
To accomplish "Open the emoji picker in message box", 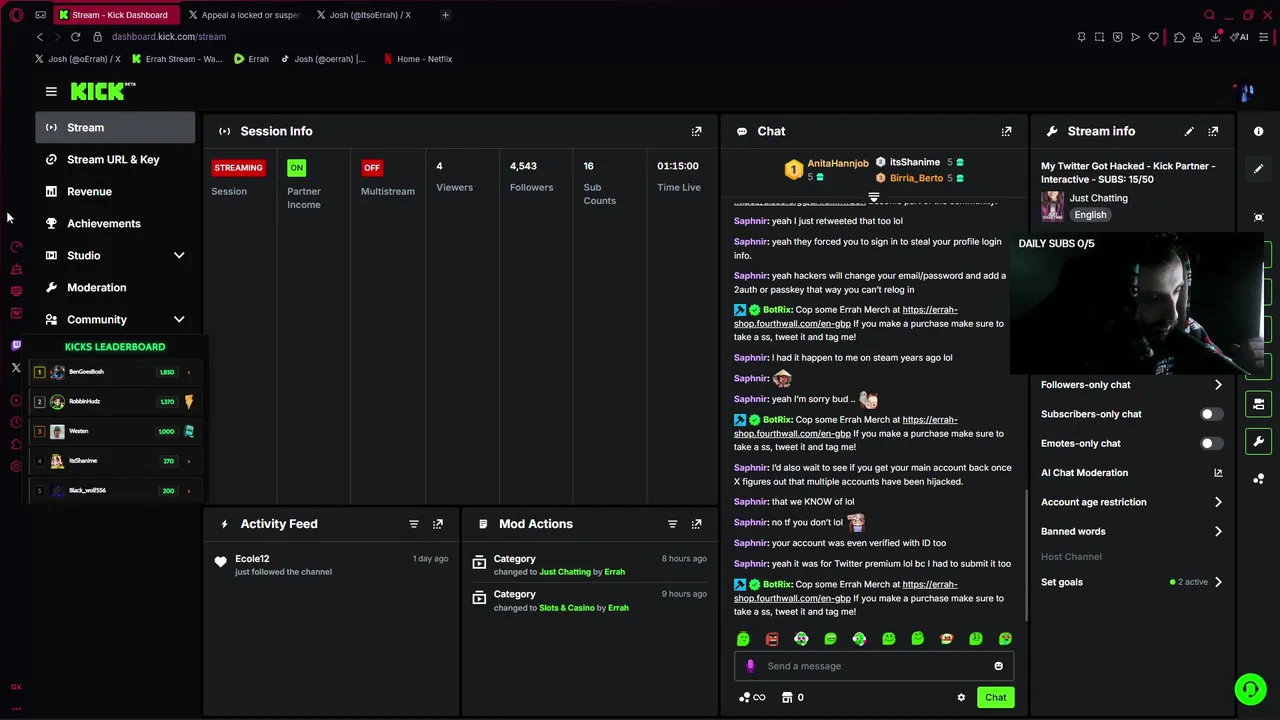I will 998,666.
